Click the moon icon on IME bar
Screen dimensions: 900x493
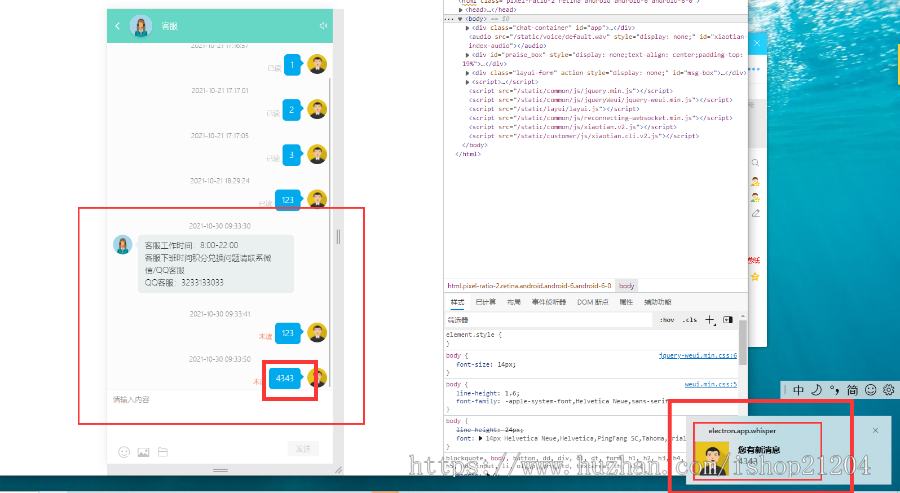click(816, 390)
